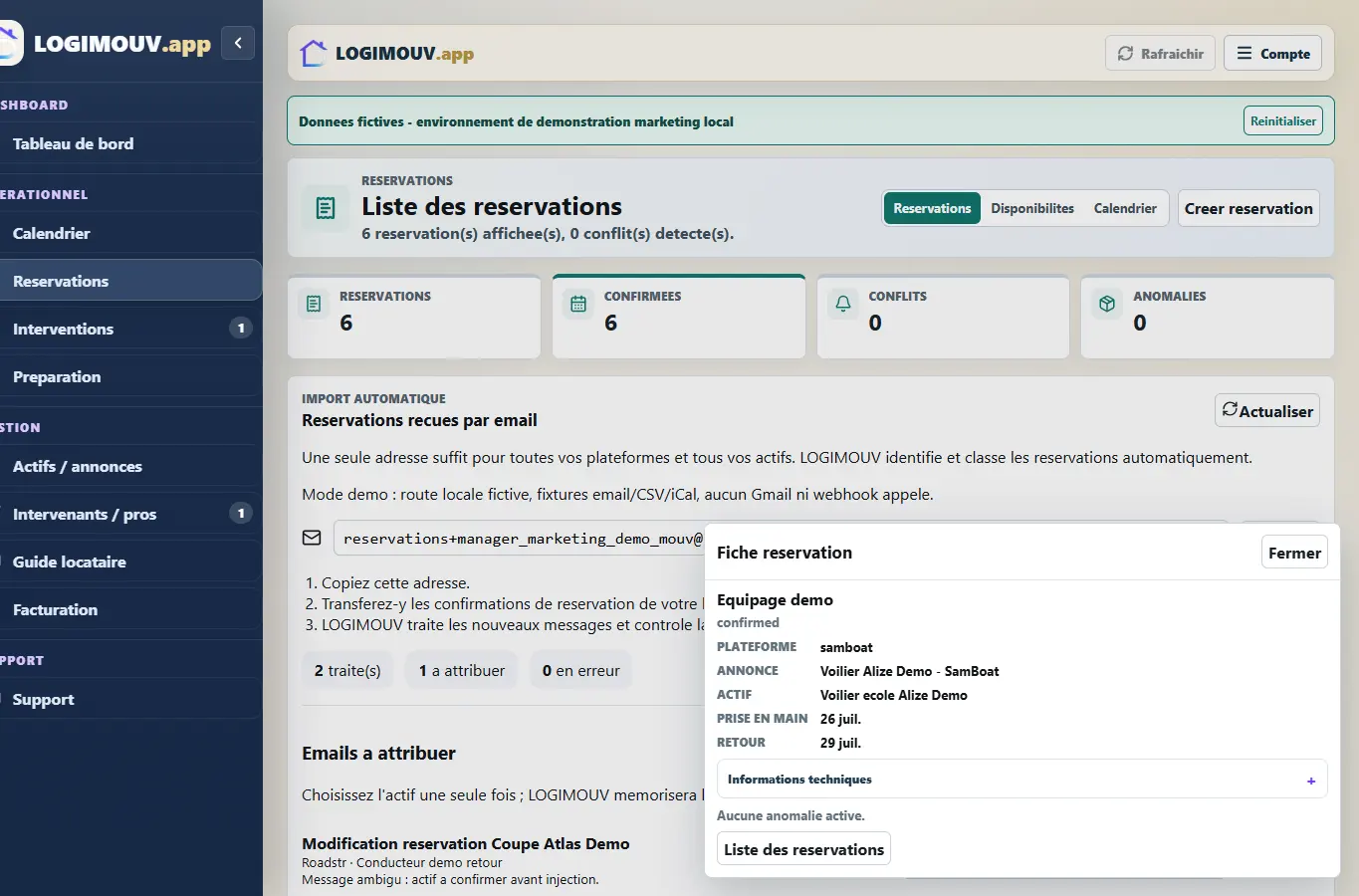Select the Reservations view tab
1359x896 pixels.
(x=932, y=208)
